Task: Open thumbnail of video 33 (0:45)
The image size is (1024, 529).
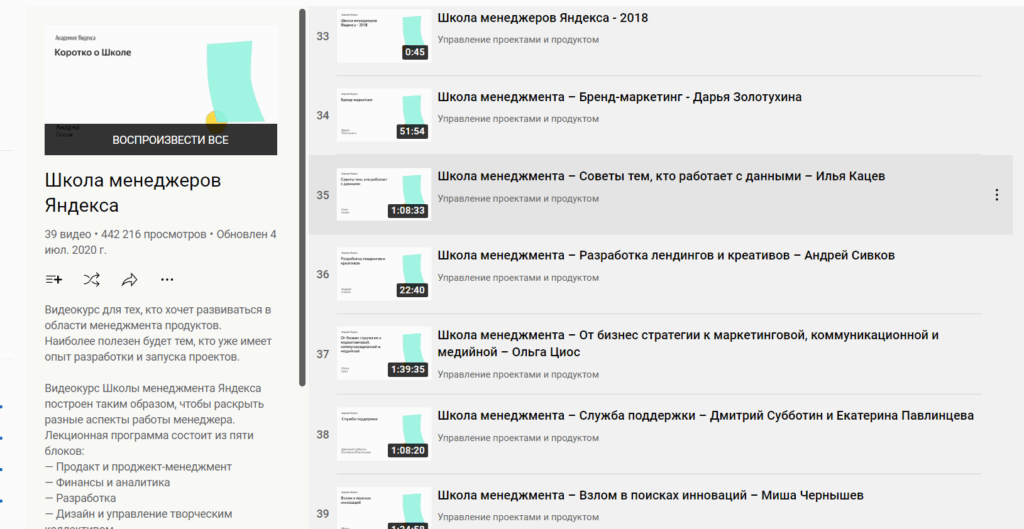Action: pos(384,36)
